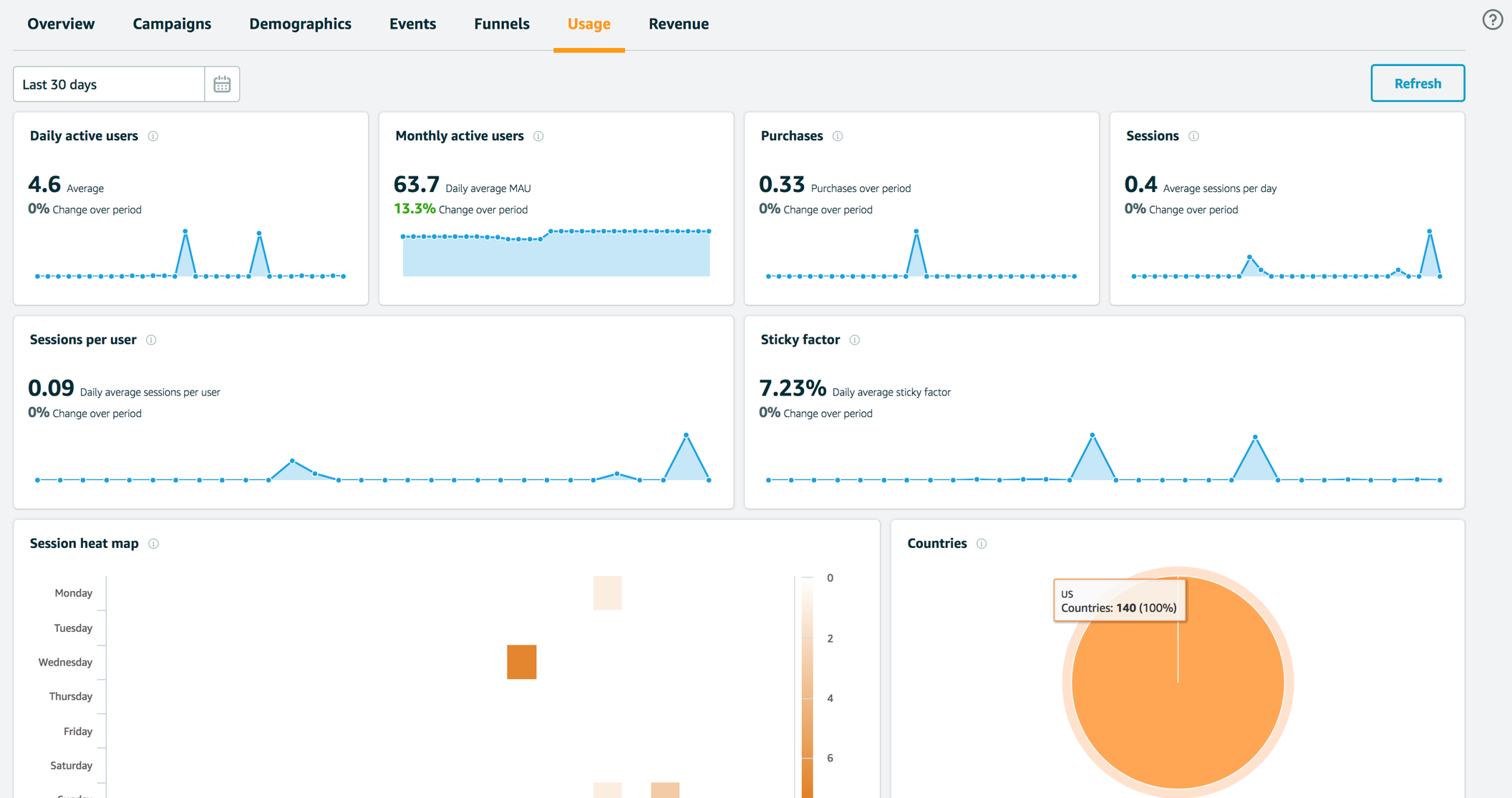This screenshot has width=1512, height=798.
Task: Click info icon next to Daily active users
Action: [x=153, y=136]
